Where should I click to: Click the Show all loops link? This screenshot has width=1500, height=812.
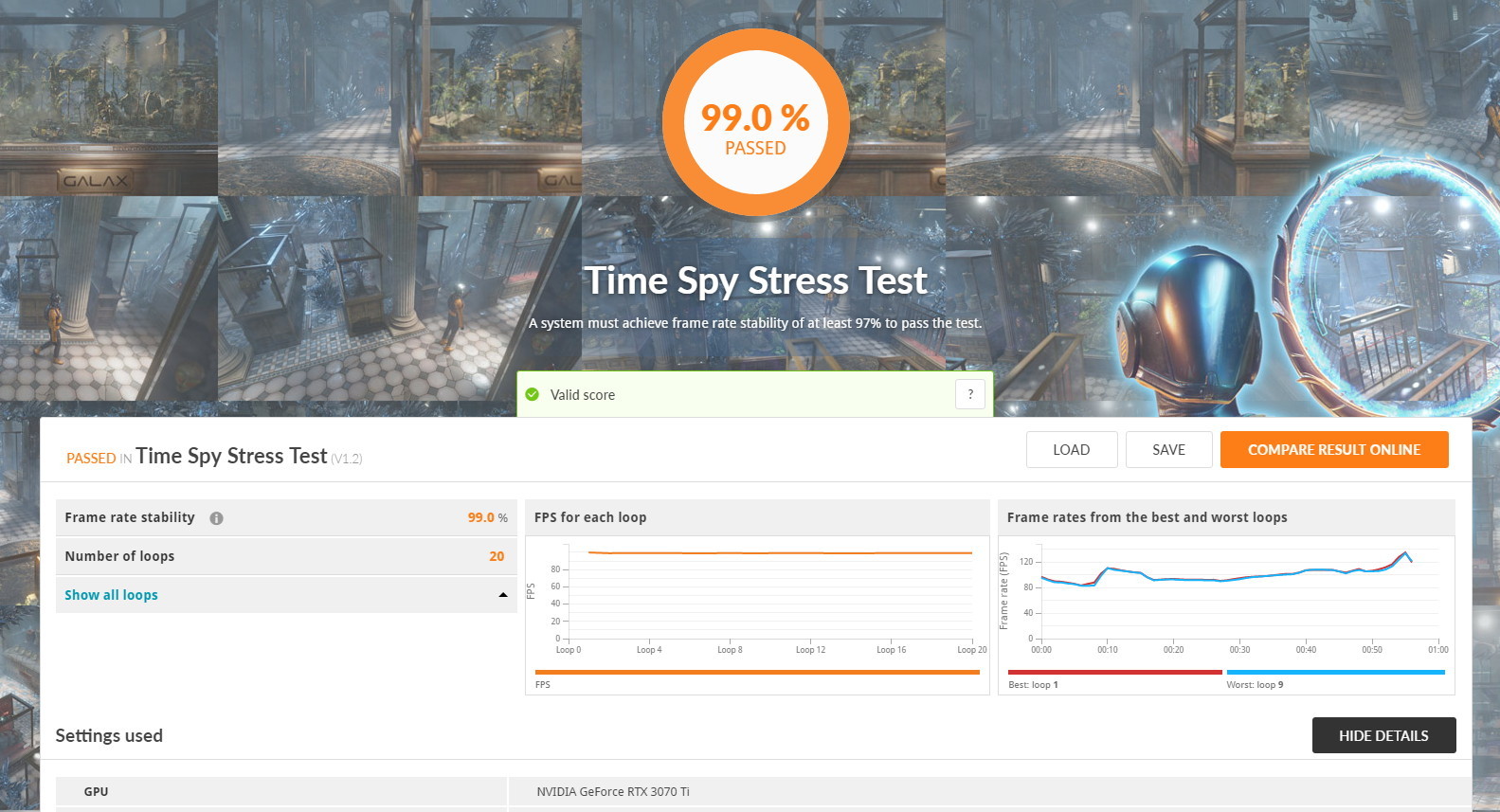pyautogui.click(x=111, y=595)
